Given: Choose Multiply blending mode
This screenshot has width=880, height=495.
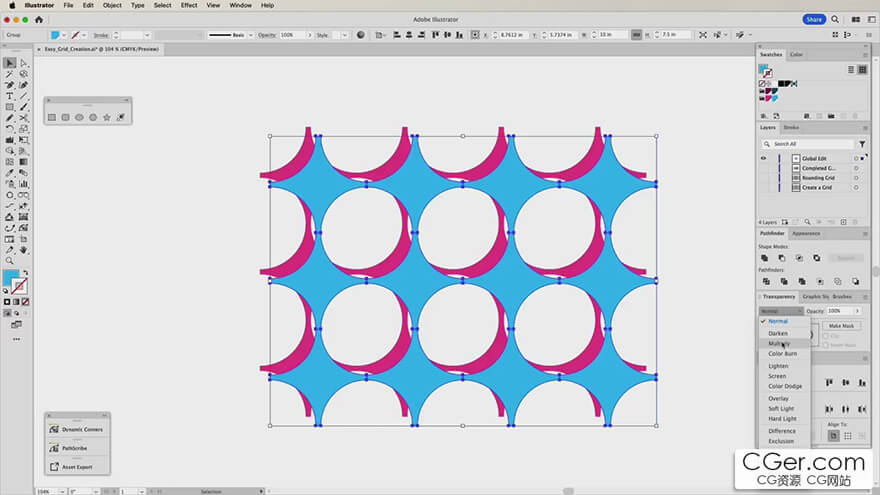Looking at the screenshot, I should pyautogui.click(x=779, y=343).
